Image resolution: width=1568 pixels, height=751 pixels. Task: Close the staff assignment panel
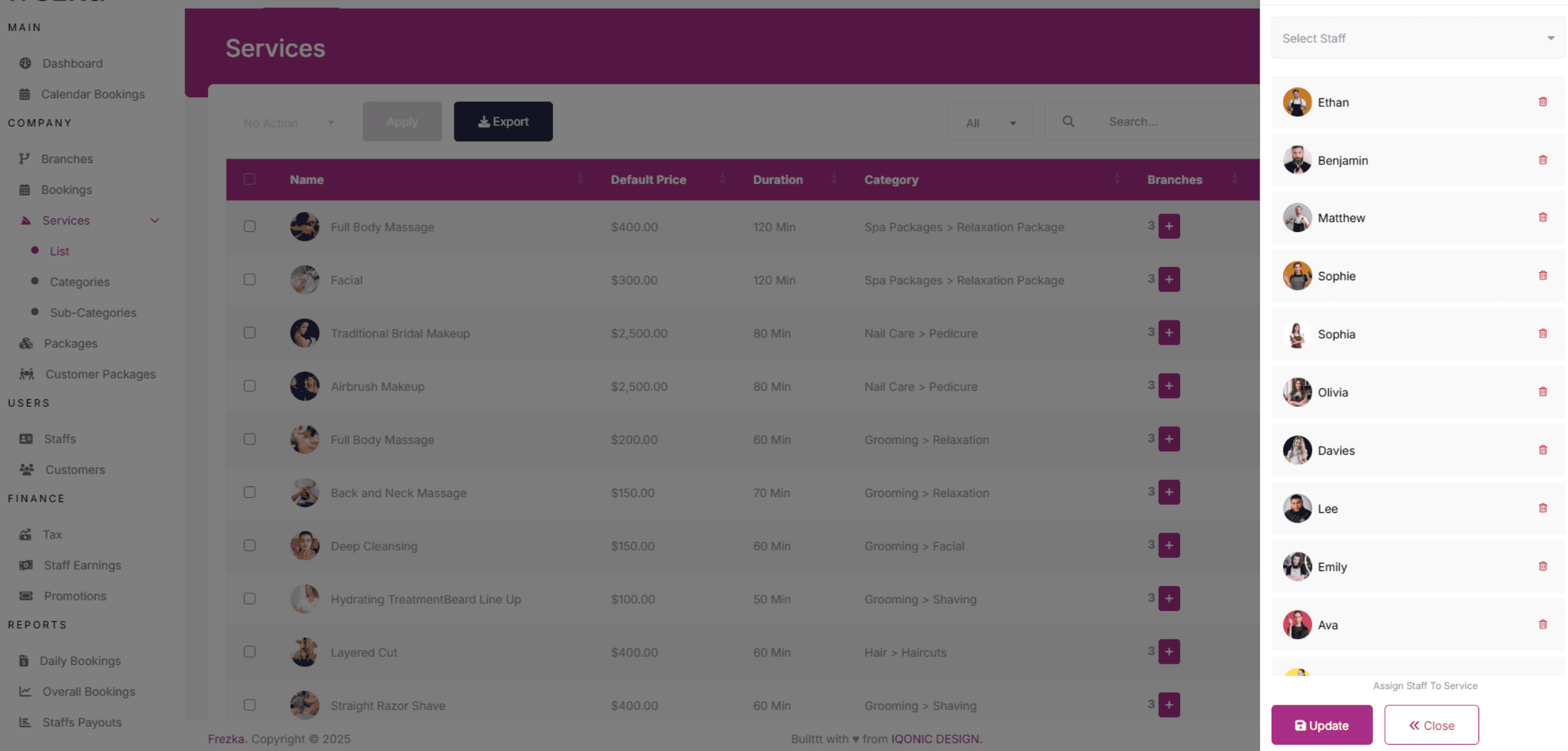(1431, 725)
